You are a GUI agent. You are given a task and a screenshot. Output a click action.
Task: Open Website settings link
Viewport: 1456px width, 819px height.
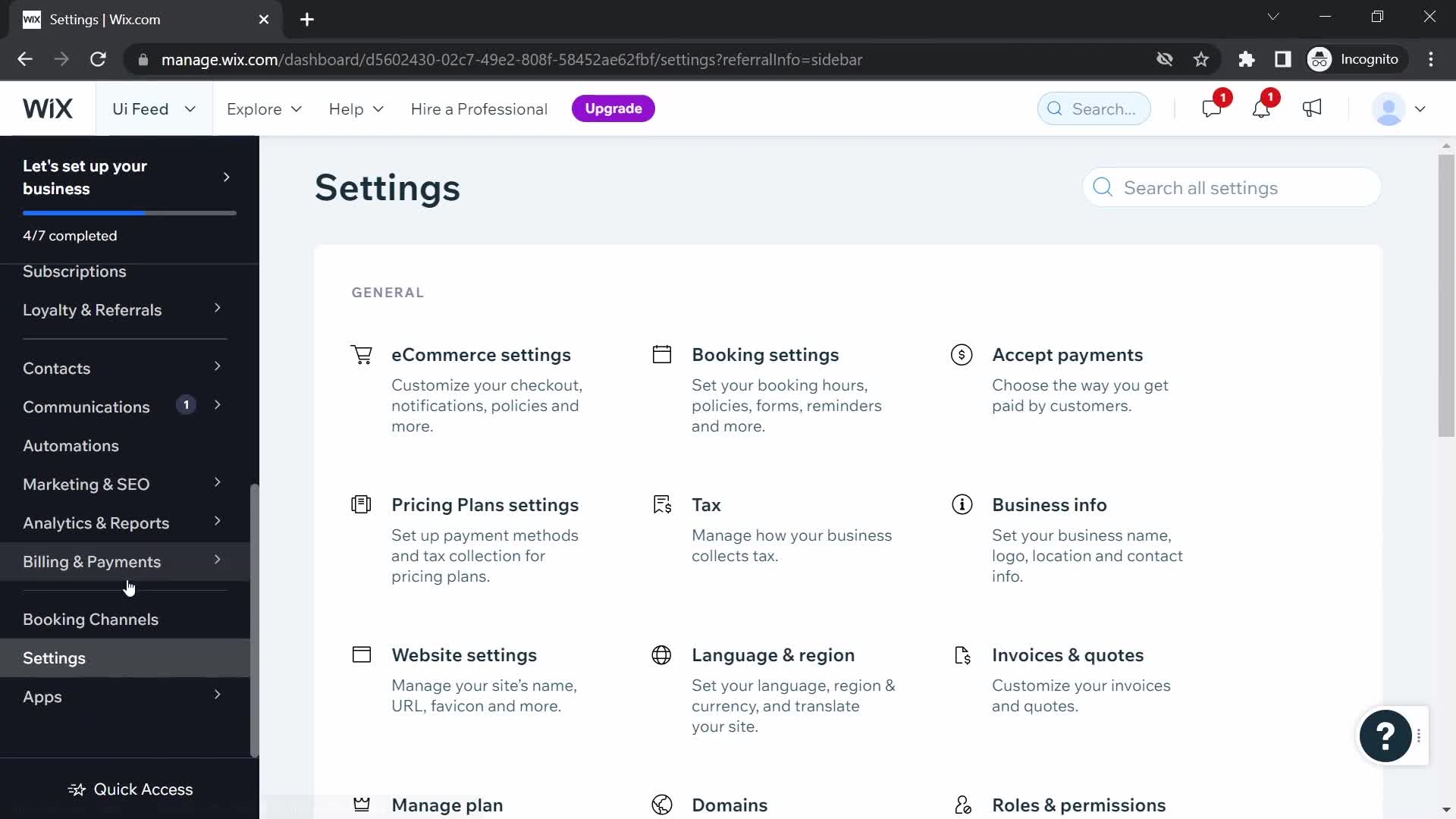(x=464, y=655)
